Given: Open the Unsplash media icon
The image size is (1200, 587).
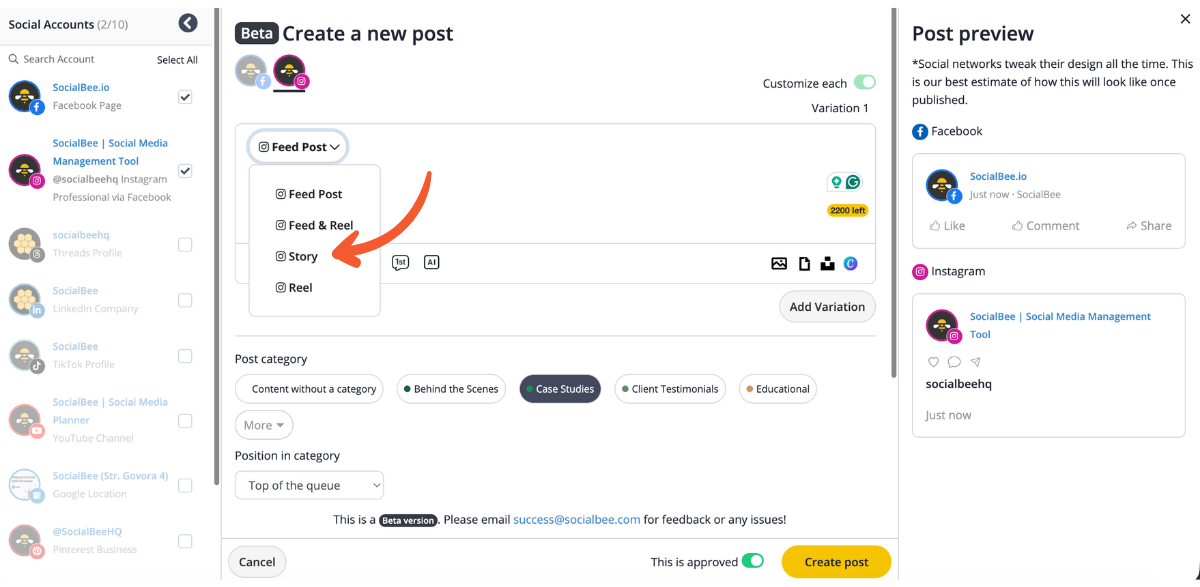Looking at the screenshot, I should (827, 264).
